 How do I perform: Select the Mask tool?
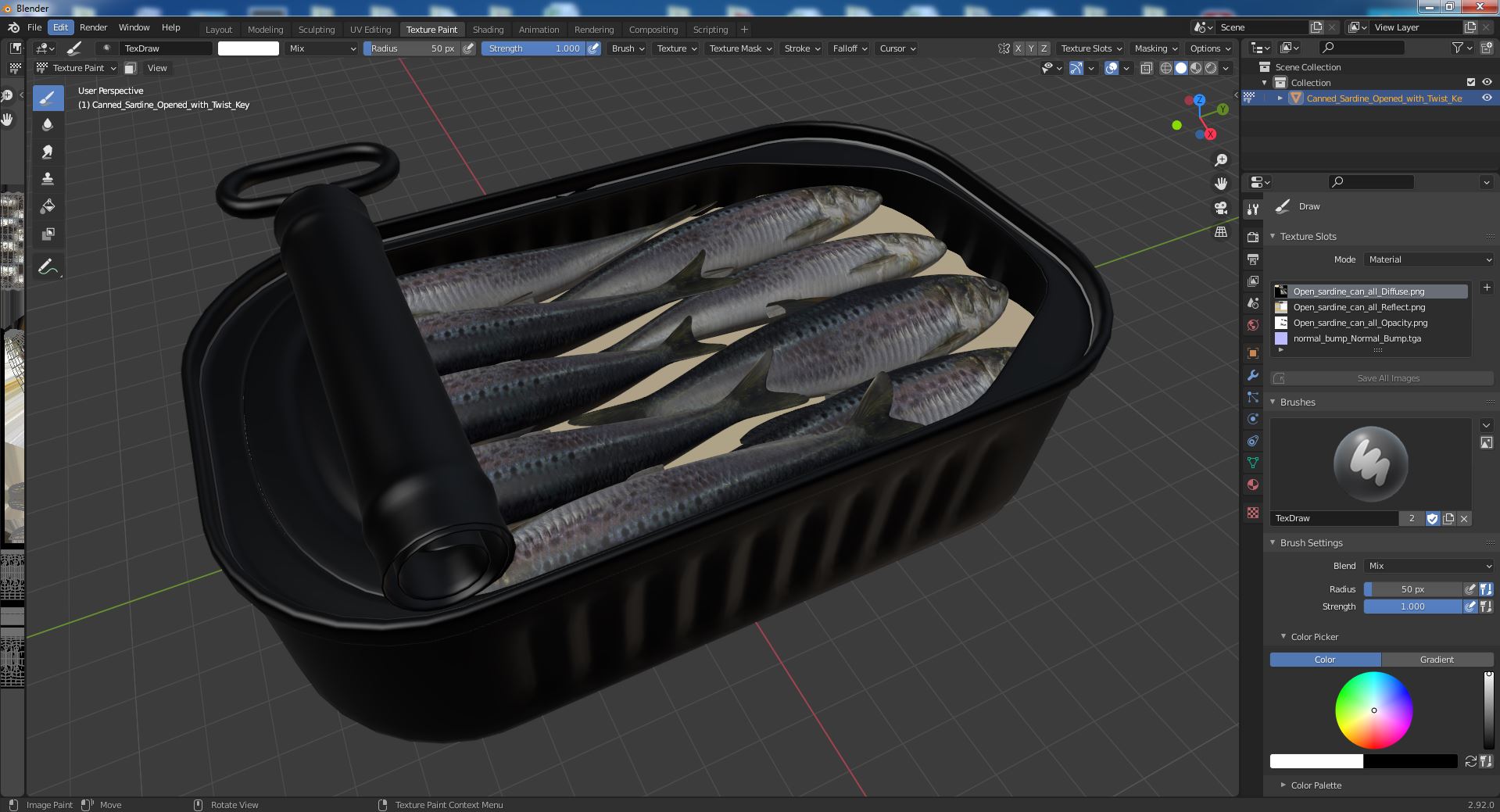tap(48, 234)
